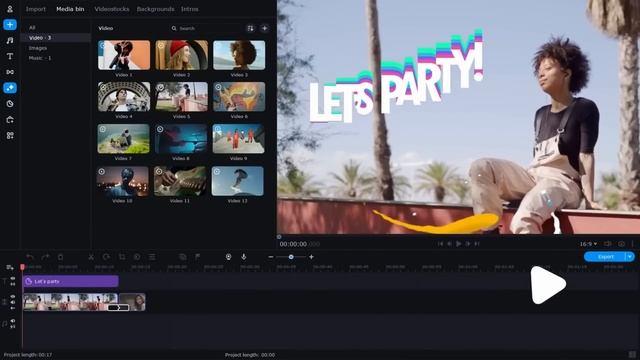Toggle video track visibility eye
Image resolution: width=640 pixels, height=360 pixels.
pos(13,297)
